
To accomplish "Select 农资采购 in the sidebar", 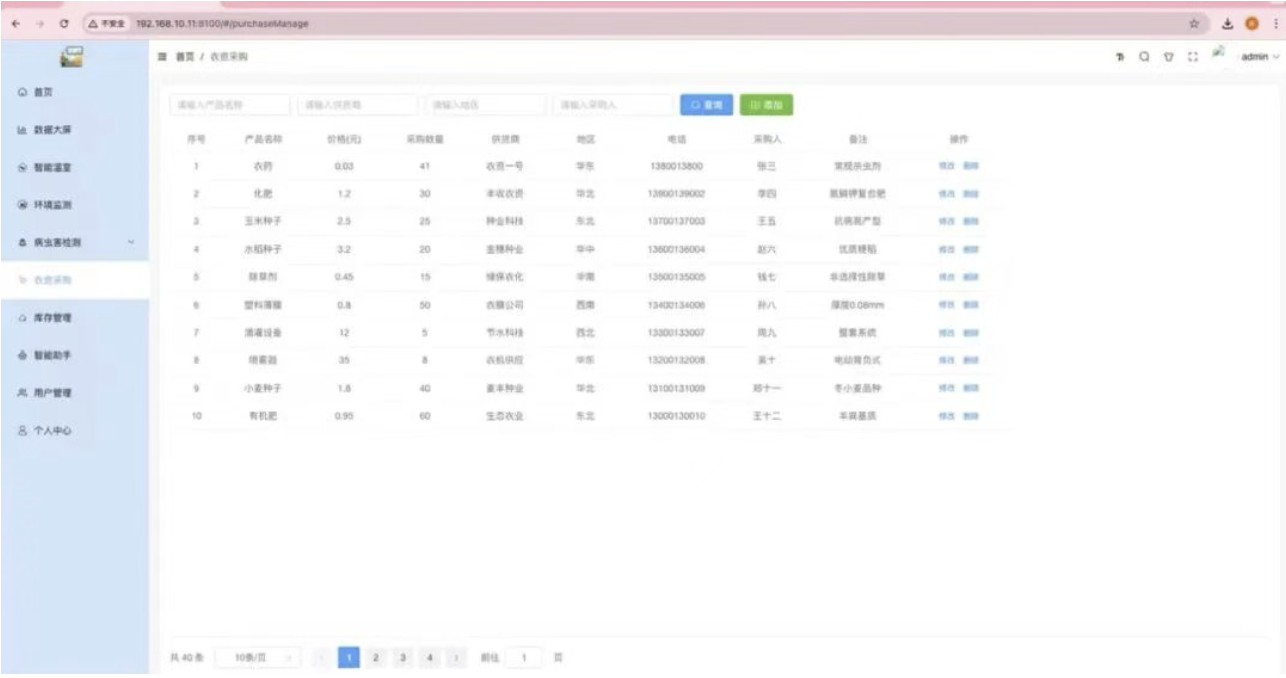I will 75,280.
